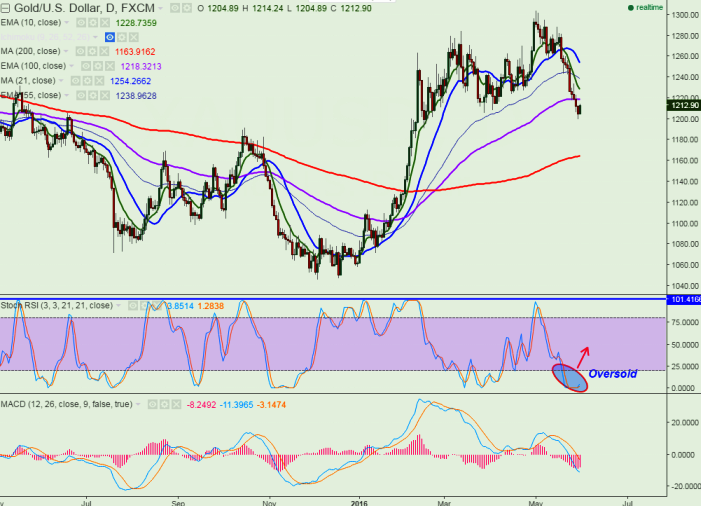Remove the MA (200, close) indicator
701x506 pixels.
(x=104, y=51)
